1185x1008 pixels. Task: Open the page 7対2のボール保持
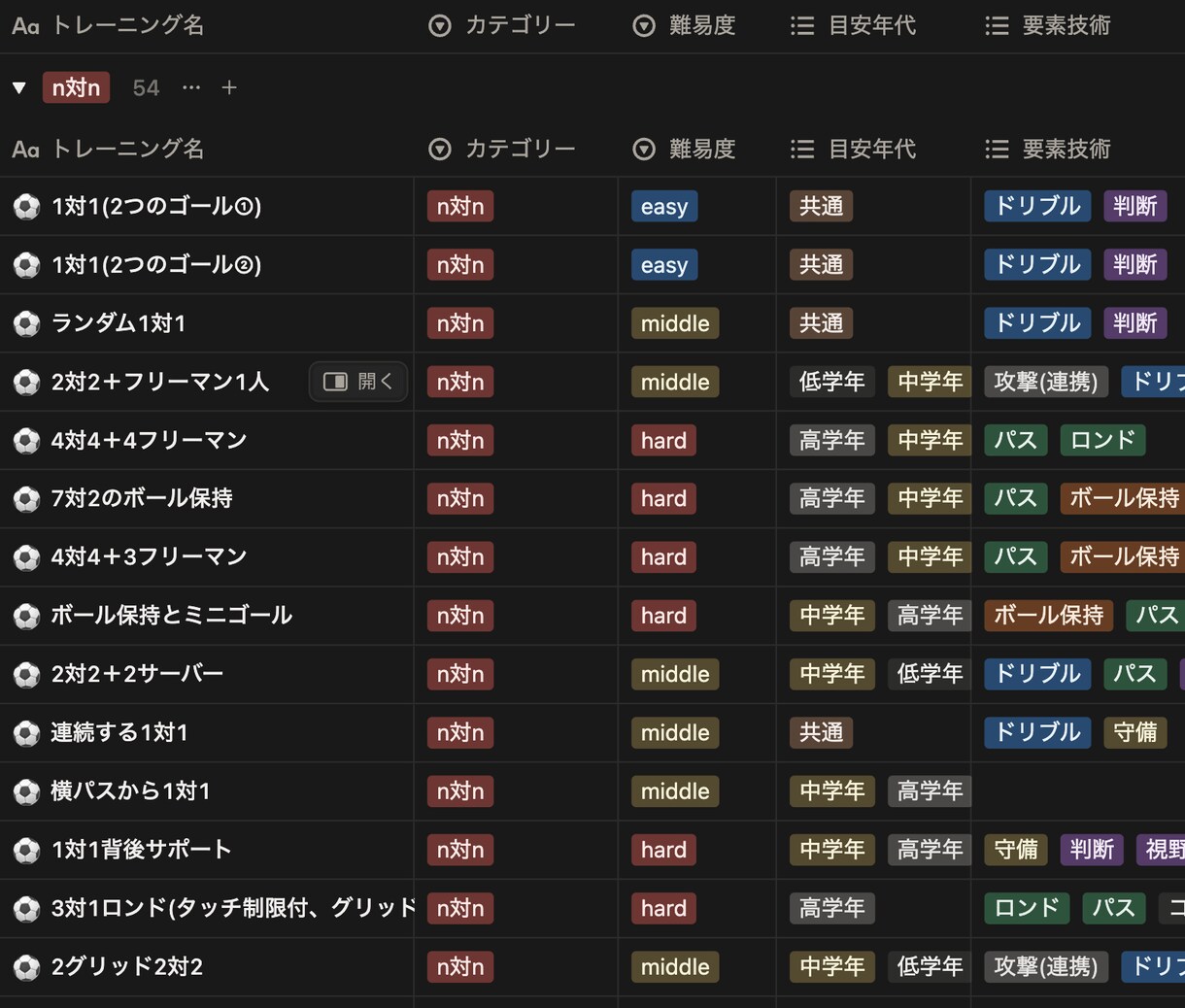pos(142,498)
